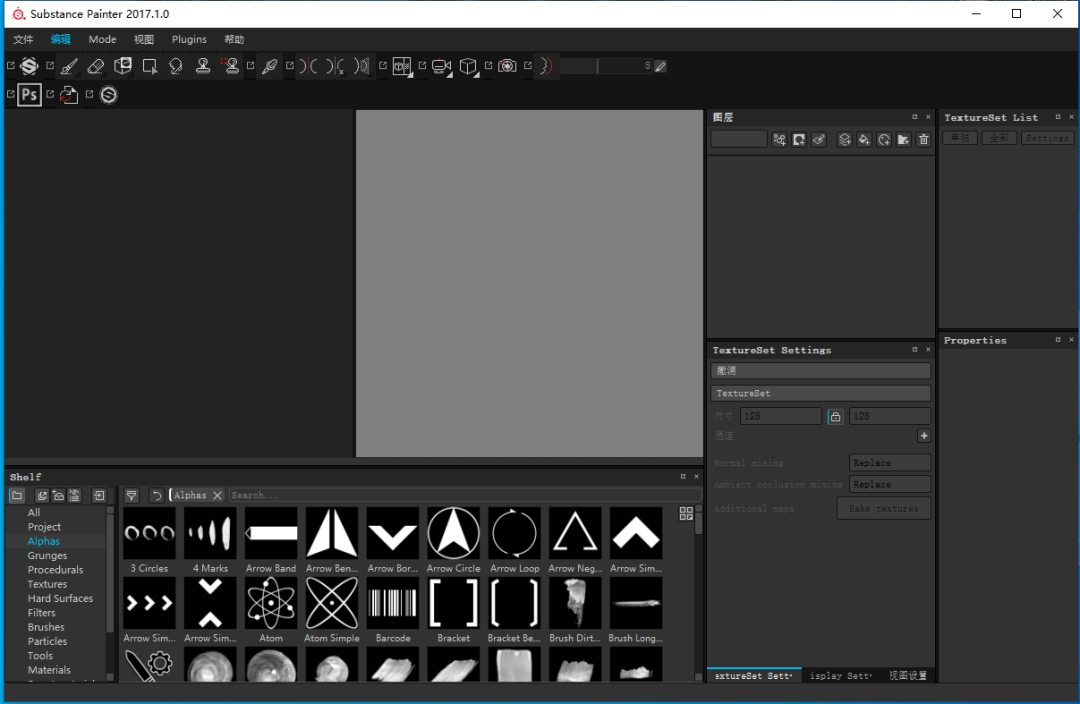This screenshot has width=1080, height=704.
Task: Click the Bake textures button
Action: (884, 508)
